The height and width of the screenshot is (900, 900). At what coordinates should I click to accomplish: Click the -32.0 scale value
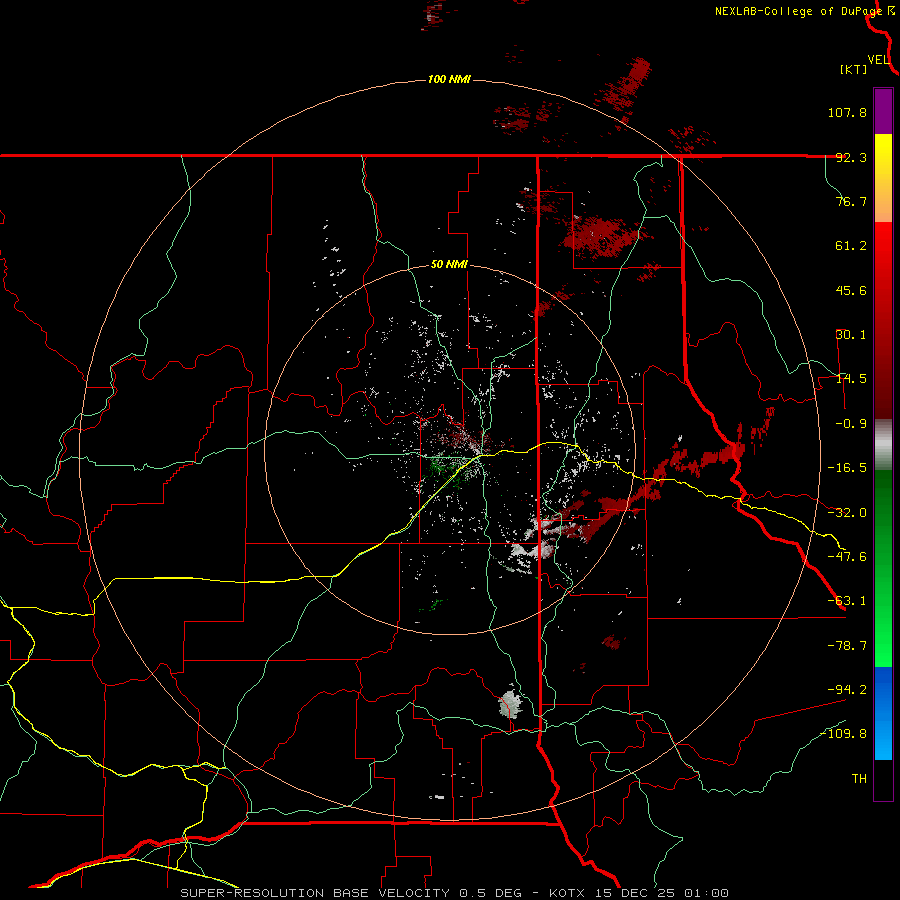[847, 513]
